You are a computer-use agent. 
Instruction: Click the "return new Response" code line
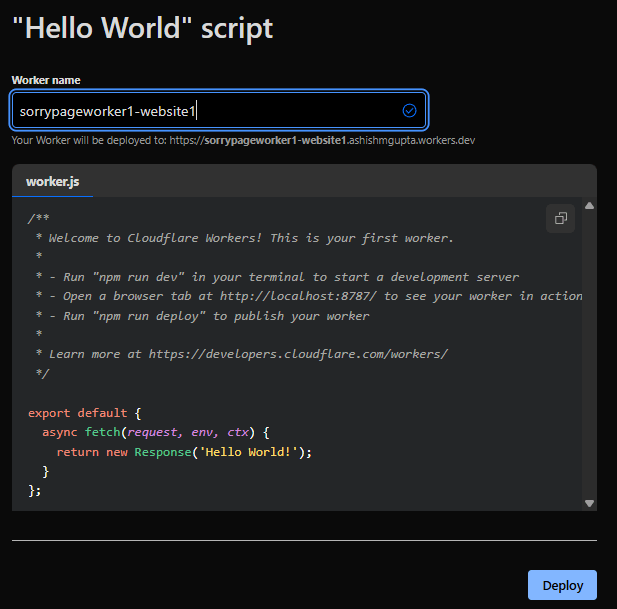tap(184, 452)
